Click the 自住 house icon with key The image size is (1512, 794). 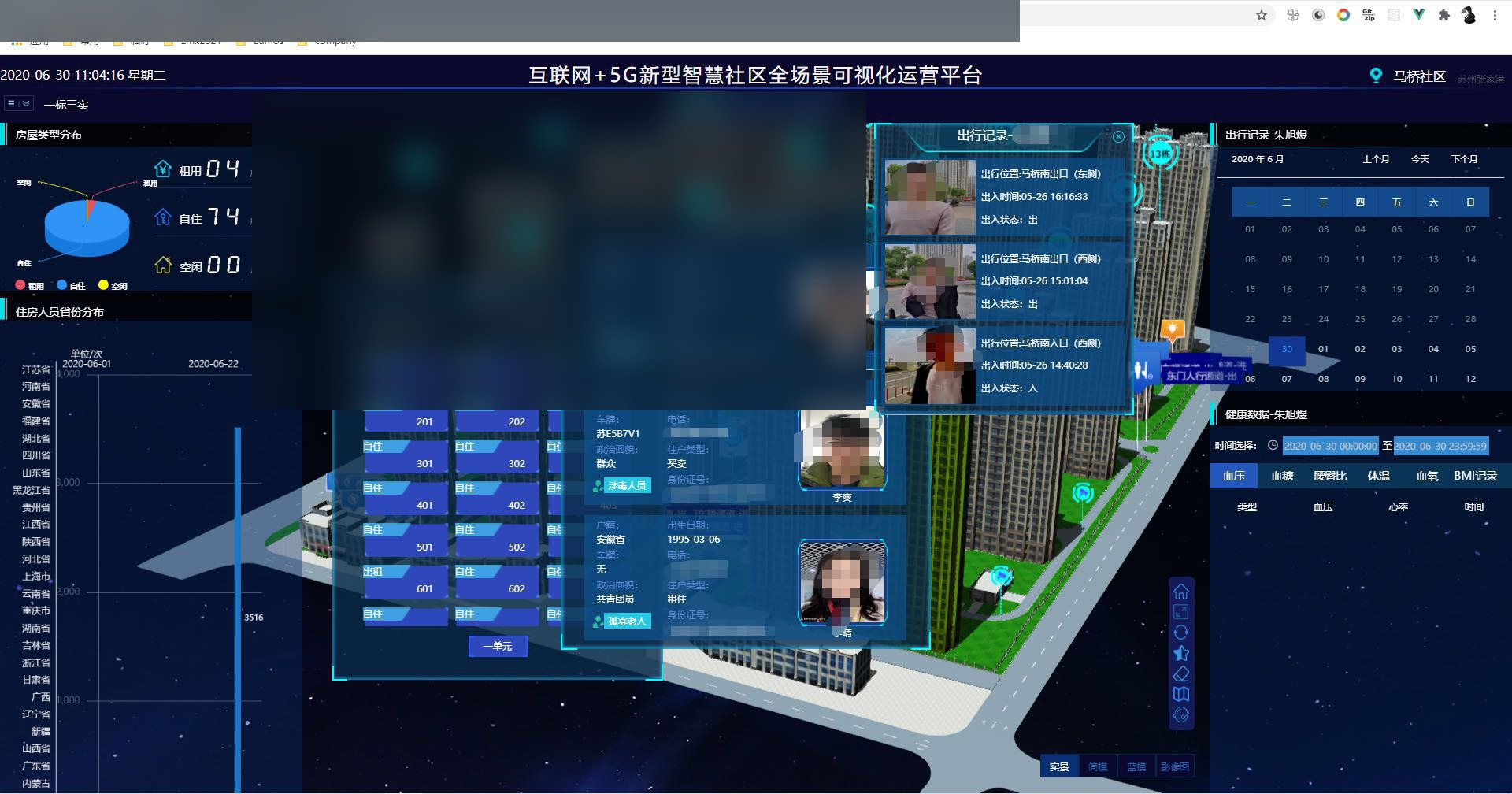tap(163, 217)
